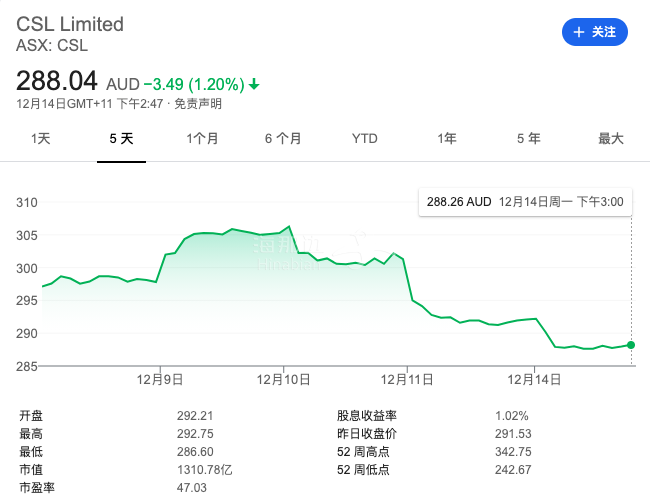
Task: Click the 52 周高点 label
Action: [x=363, y=451]
